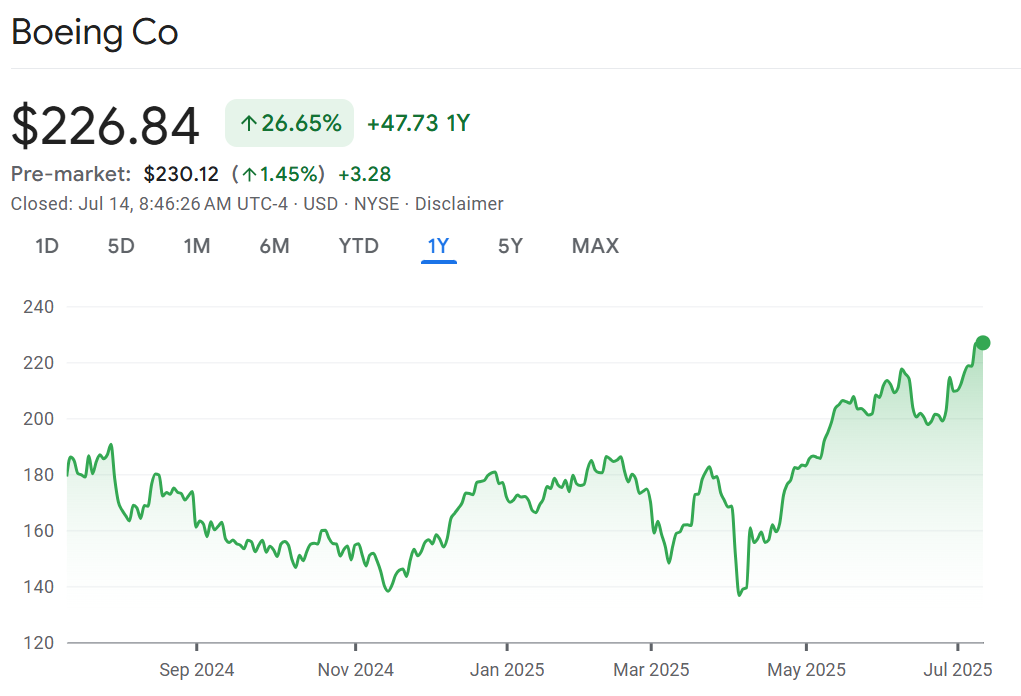This screenshot has height=696, width=1021.
Task: Click the 26.65% change badge
Action: pos(289,123)
